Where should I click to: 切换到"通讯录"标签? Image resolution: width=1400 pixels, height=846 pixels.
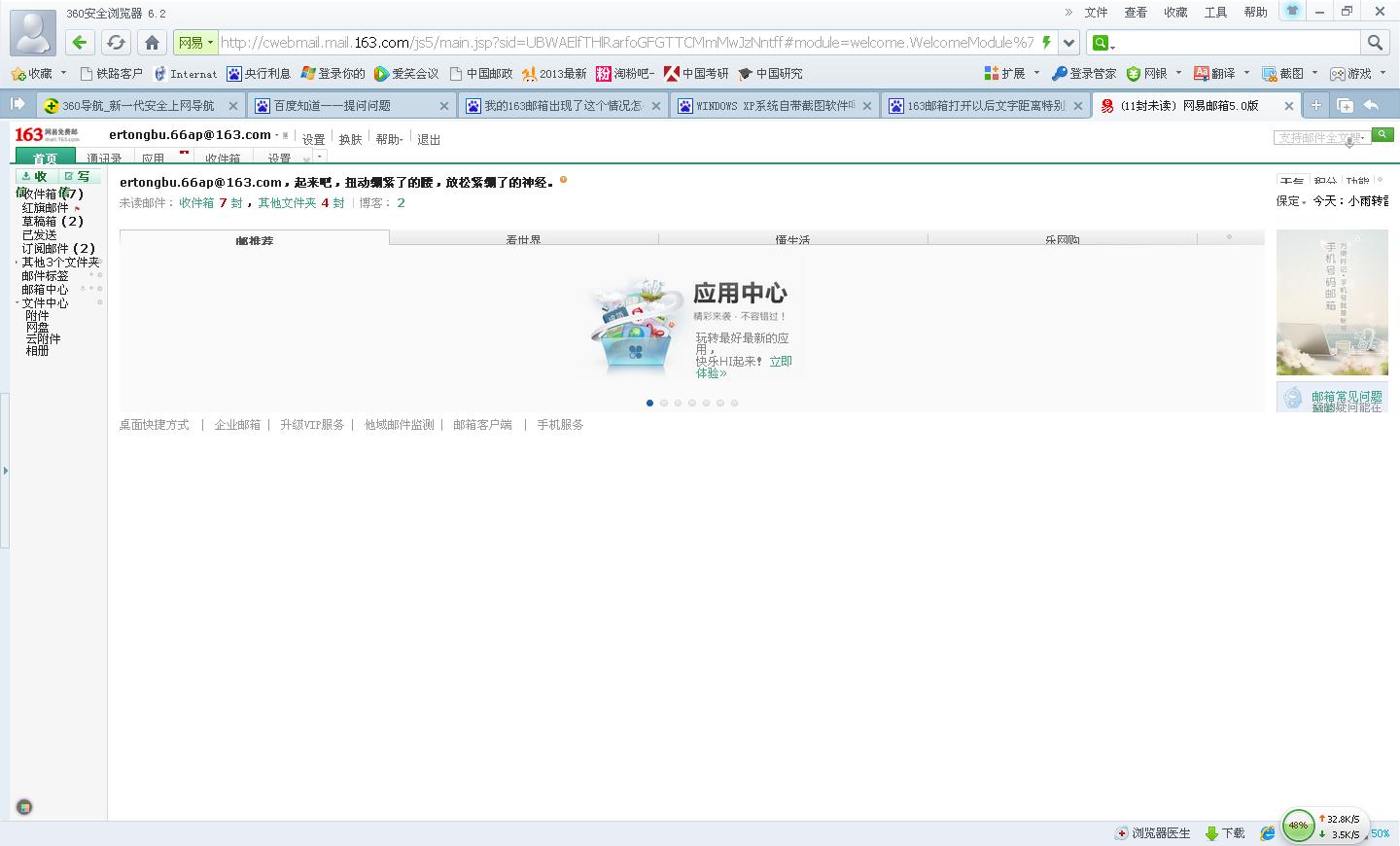point(105,157)
